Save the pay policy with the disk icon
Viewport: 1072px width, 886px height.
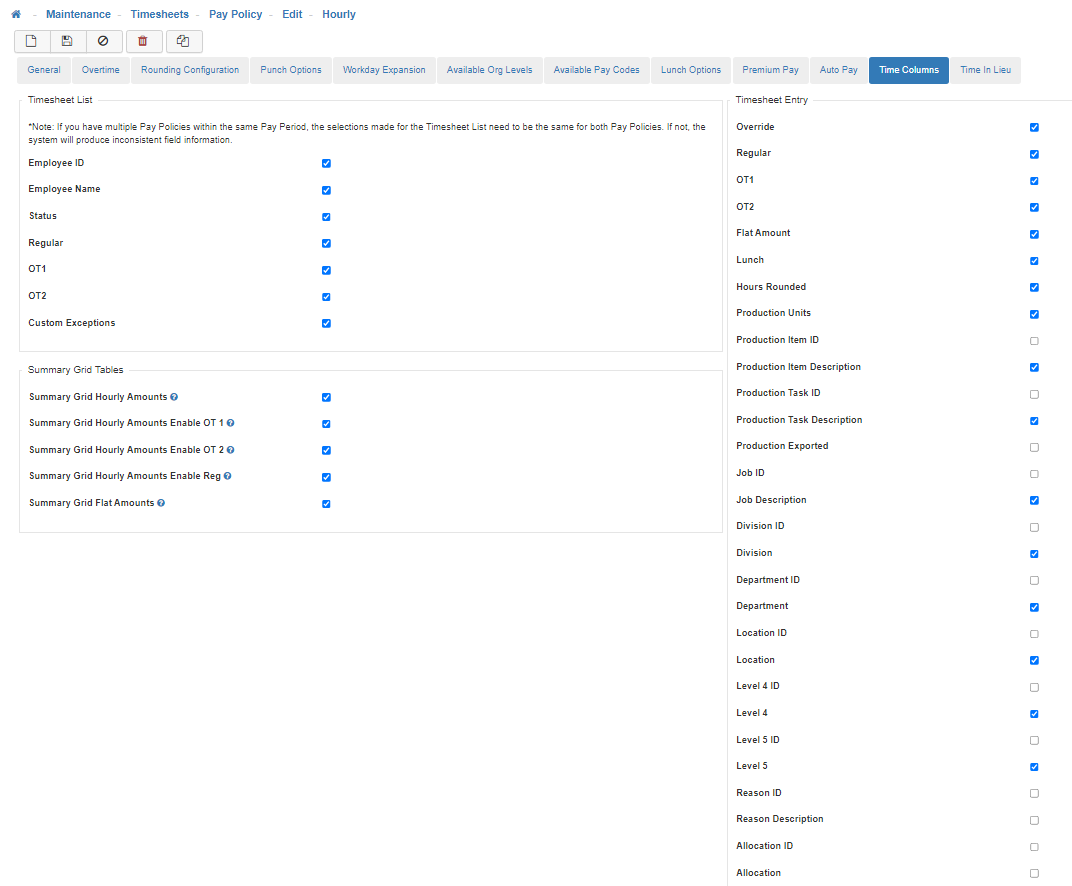coord(67,41)
